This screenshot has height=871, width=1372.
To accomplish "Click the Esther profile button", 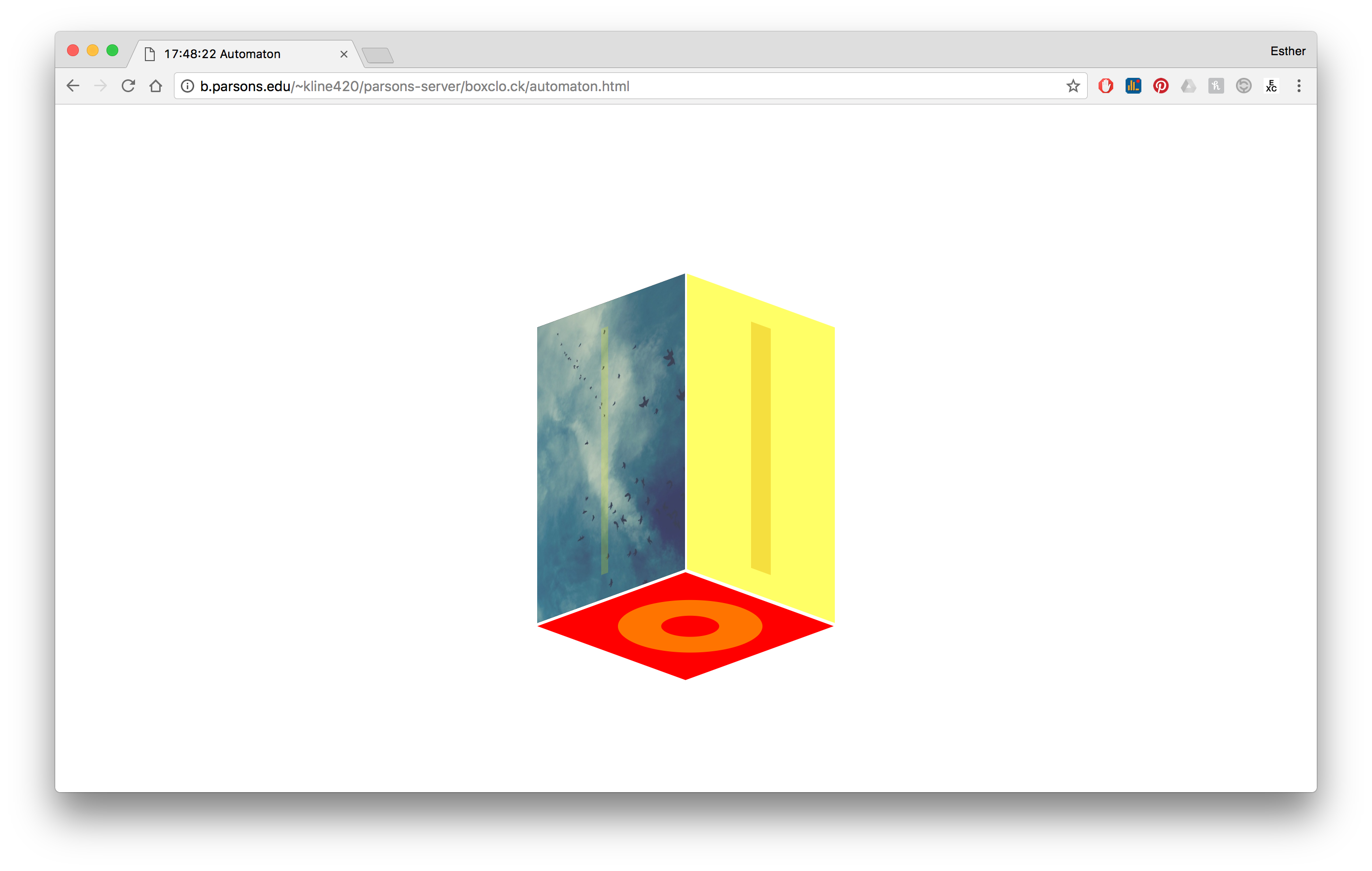I will point(1287,51).
